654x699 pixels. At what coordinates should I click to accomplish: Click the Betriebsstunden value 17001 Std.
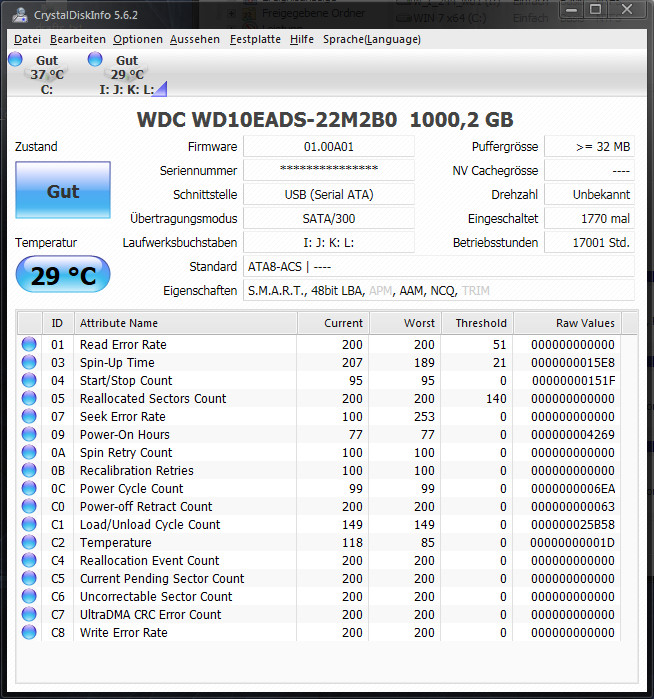coord(589,243)
